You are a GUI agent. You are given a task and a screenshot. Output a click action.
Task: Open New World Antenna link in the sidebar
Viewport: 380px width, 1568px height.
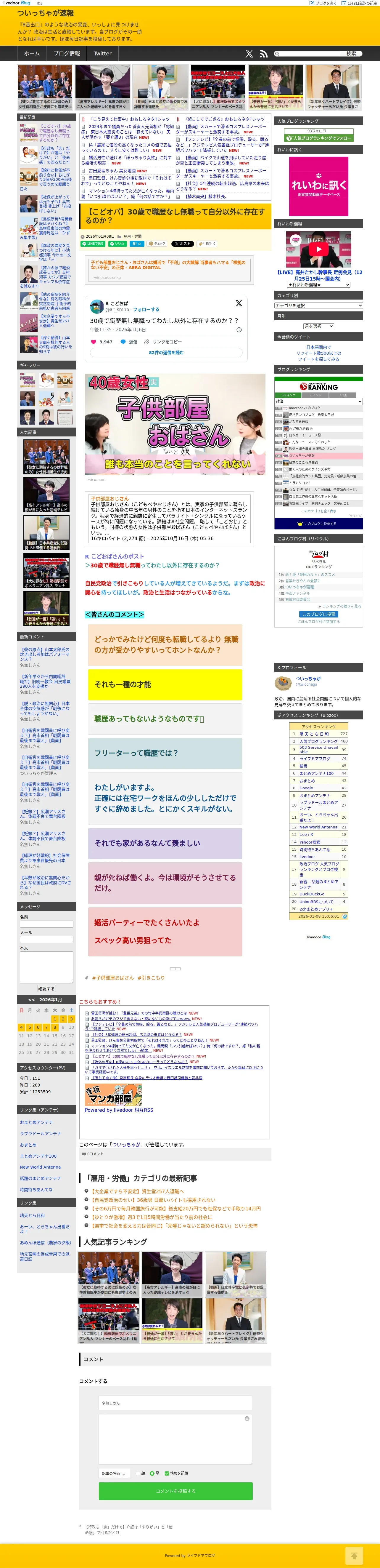40,1167
